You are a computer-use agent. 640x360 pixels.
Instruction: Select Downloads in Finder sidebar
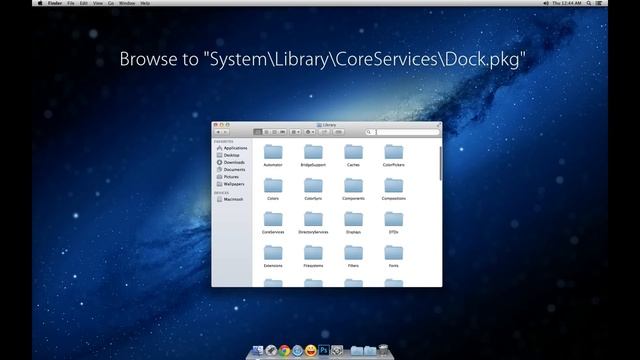(231, 162)
